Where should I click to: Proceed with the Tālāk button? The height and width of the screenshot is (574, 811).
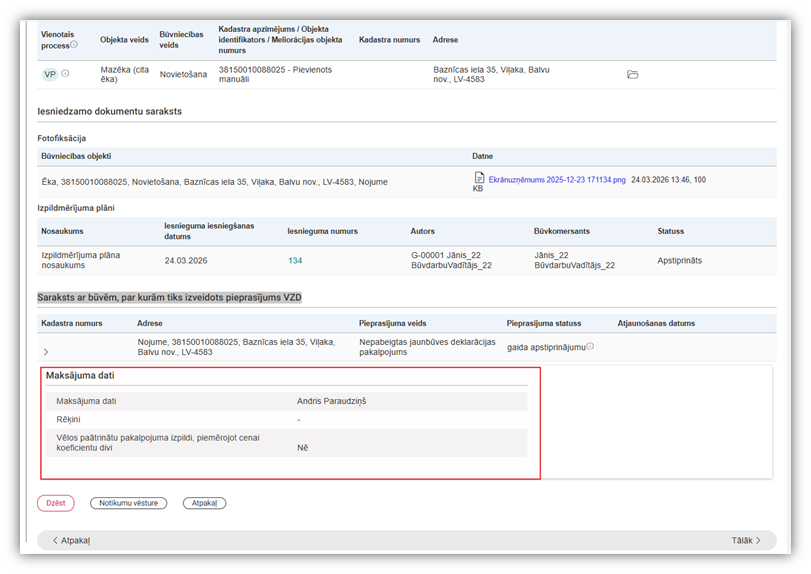pos(746,540)
